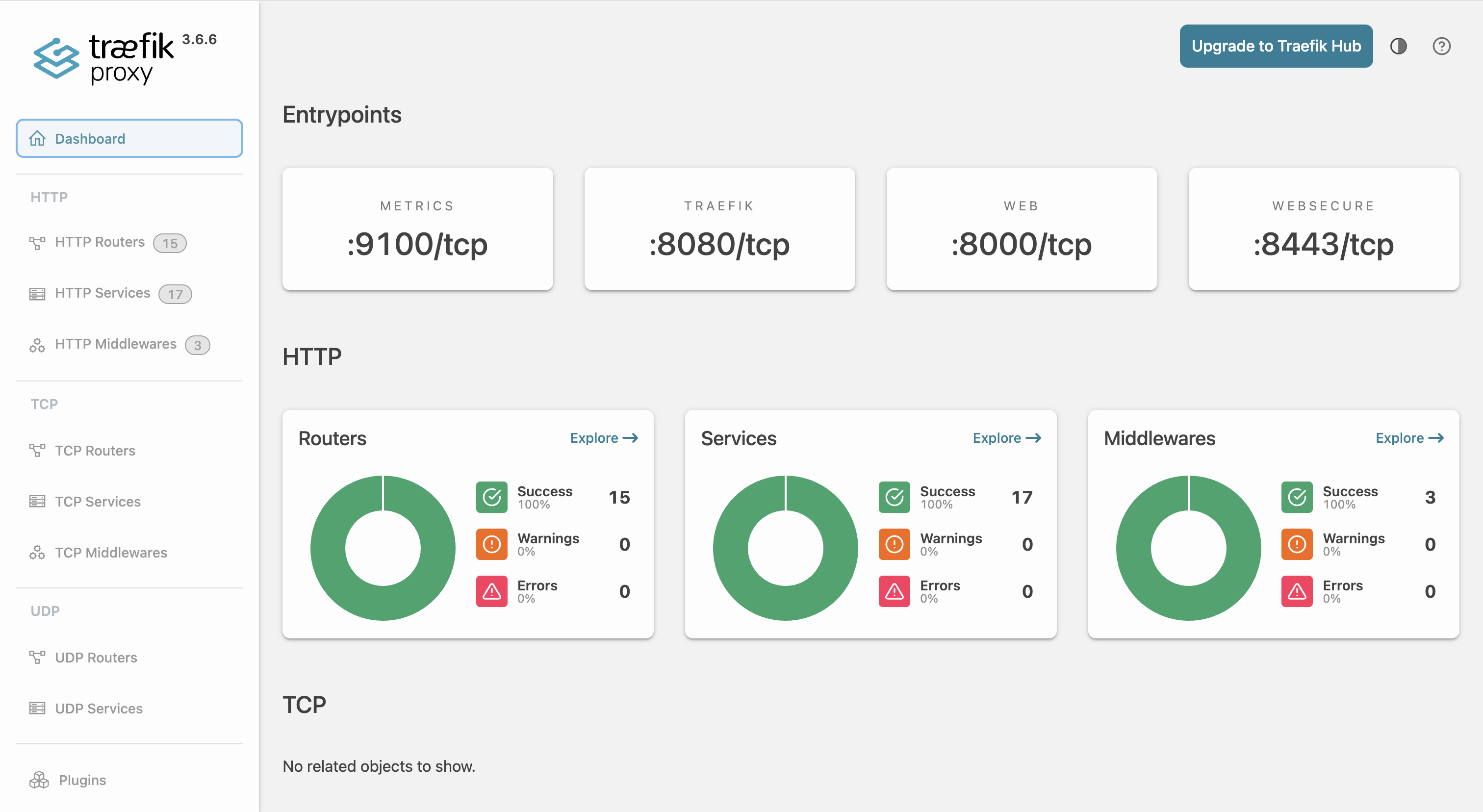Click the Plugins cubes icon

pos(39,780)
